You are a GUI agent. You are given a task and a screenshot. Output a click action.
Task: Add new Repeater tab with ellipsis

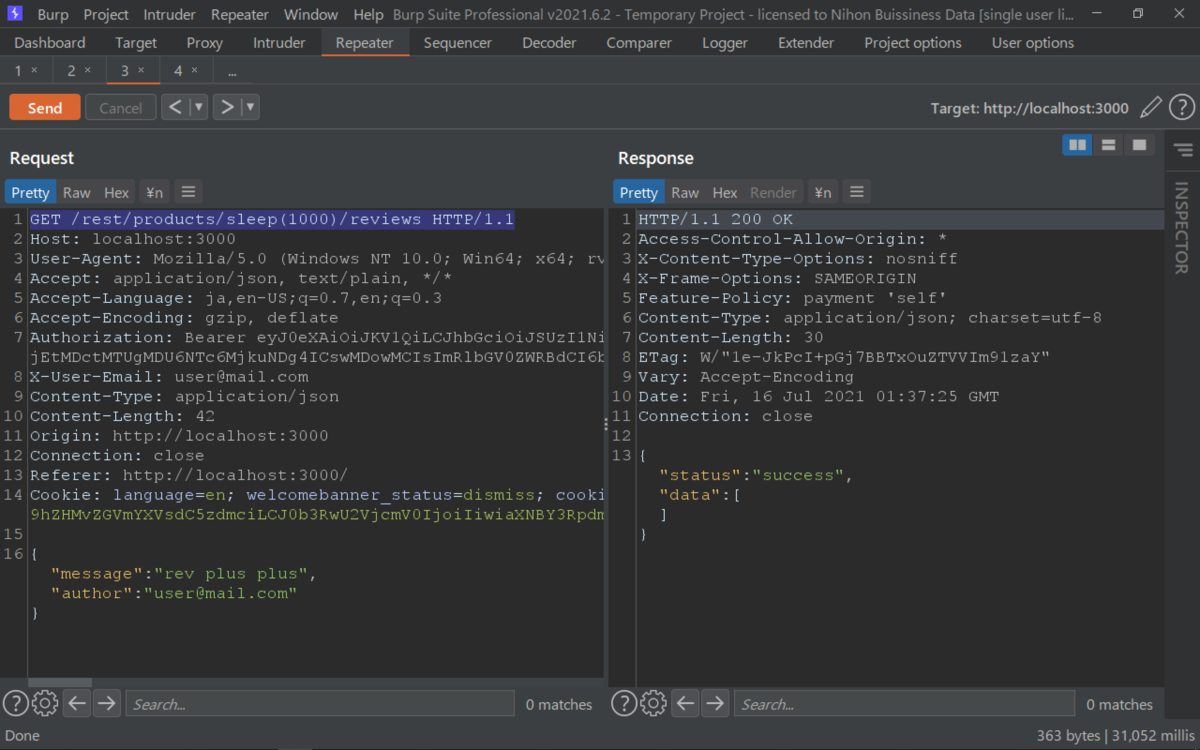point(232,71)
